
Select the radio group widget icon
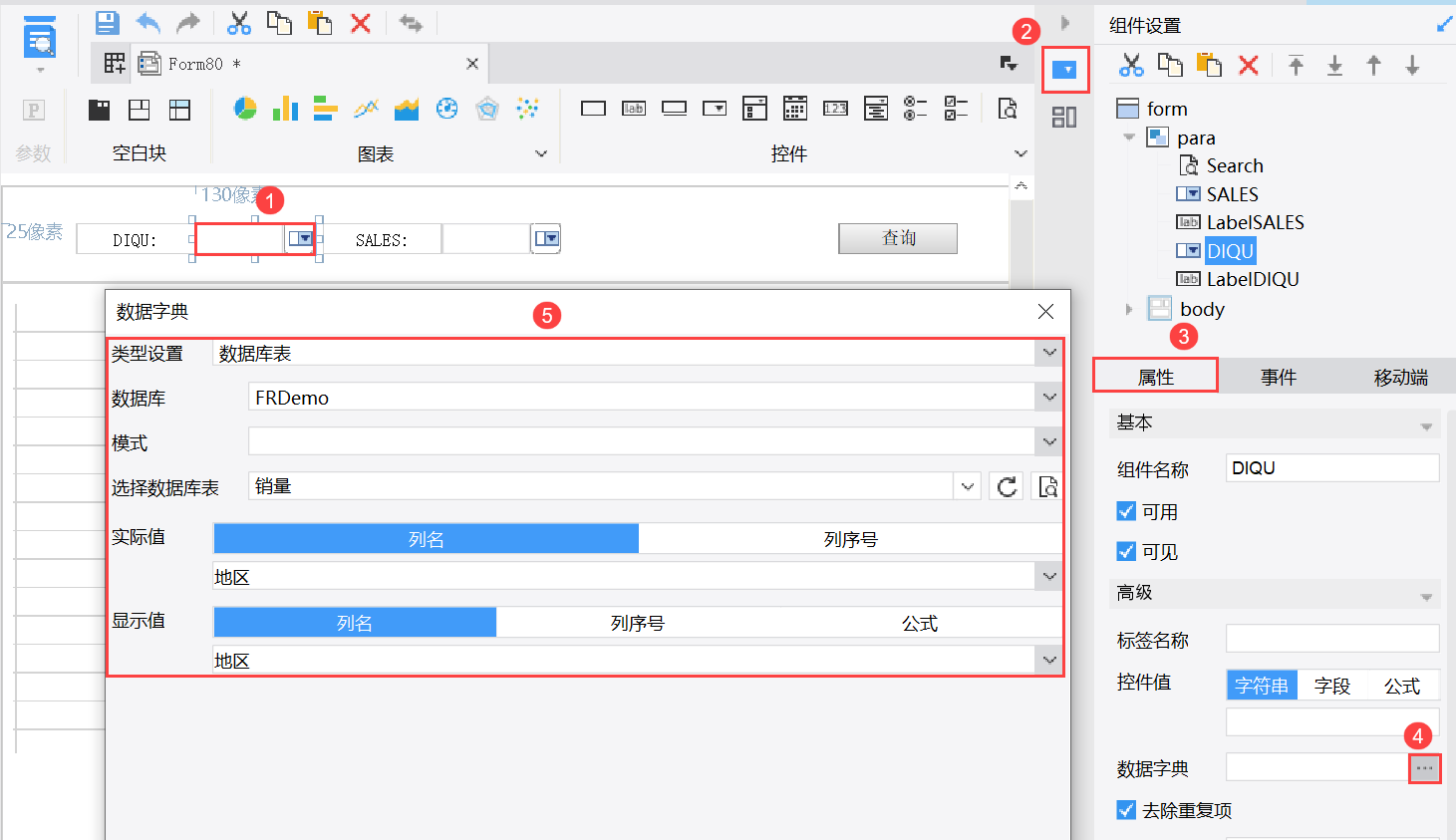916,109
